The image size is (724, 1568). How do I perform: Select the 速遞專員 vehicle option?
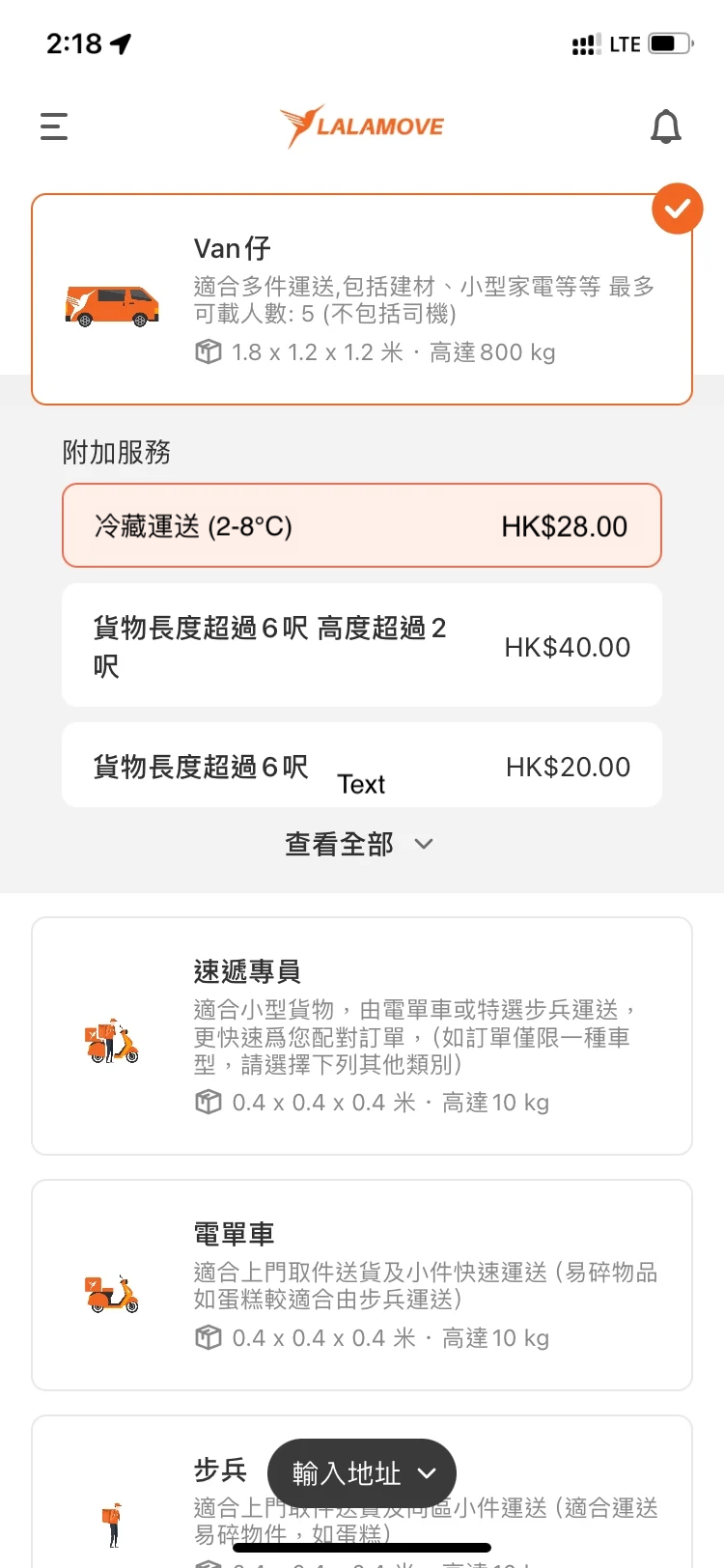click(x=362, y=1036)
